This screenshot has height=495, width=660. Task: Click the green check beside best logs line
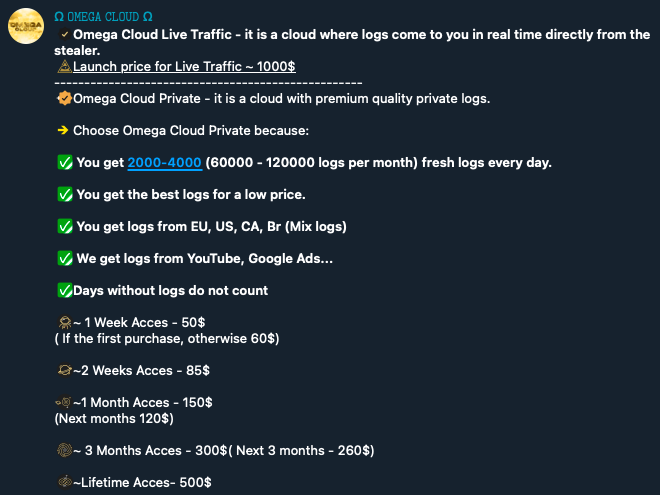tap(65, 194)
